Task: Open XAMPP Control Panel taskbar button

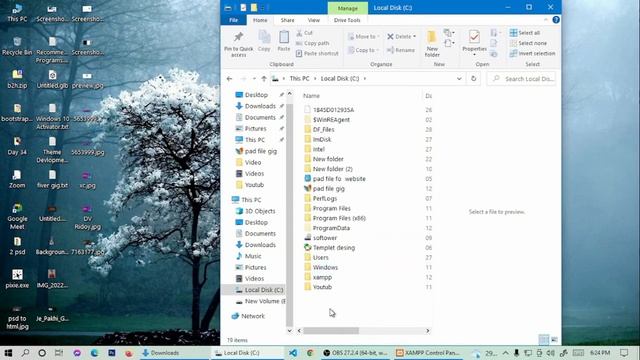Action: click(x=428, y=353)
